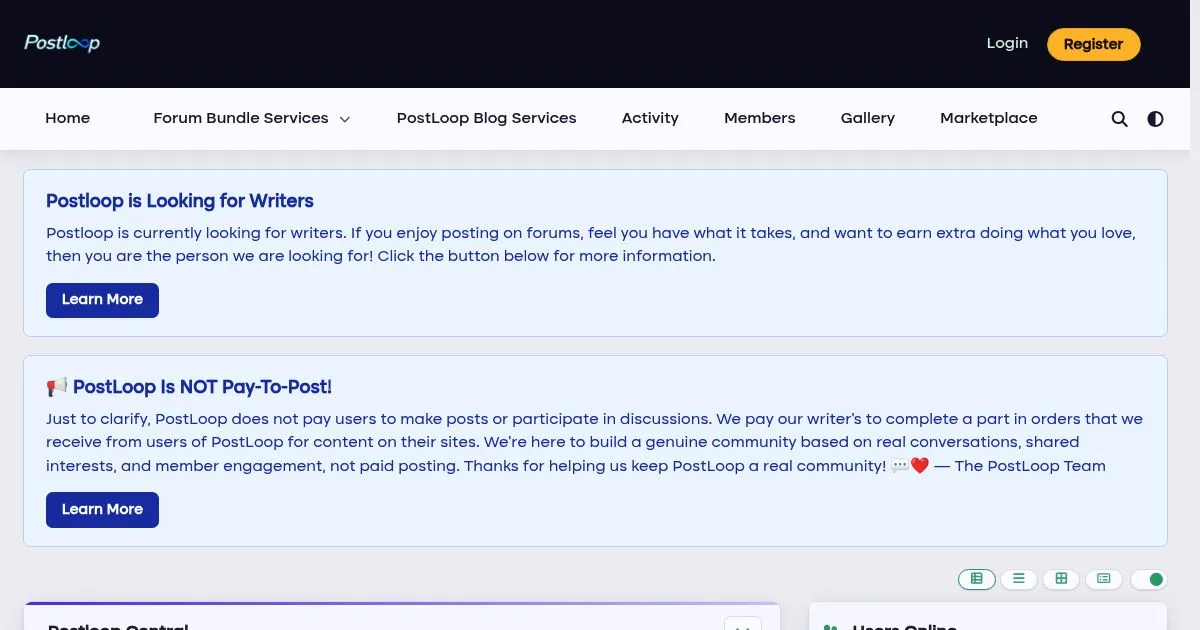The height and width of the screenshot is (630, 1200).
Task: Open the Members page
Action: click(760, 118)
